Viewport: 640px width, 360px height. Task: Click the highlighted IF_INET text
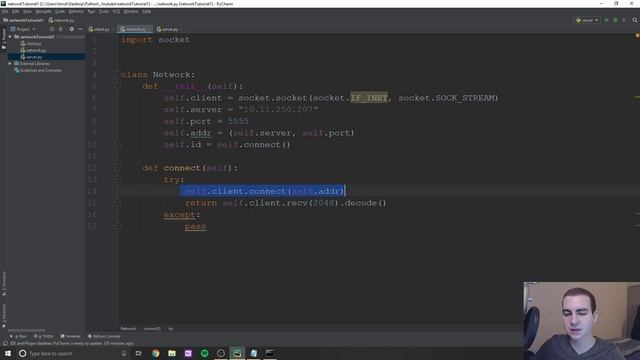pos(369,98)
